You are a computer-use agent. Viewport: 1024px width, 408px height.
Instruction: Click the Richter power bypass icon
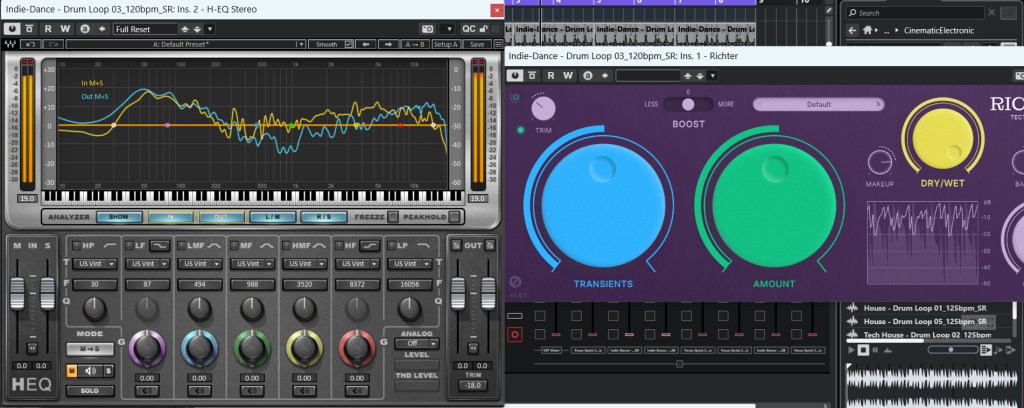click(x=515, y=97)
